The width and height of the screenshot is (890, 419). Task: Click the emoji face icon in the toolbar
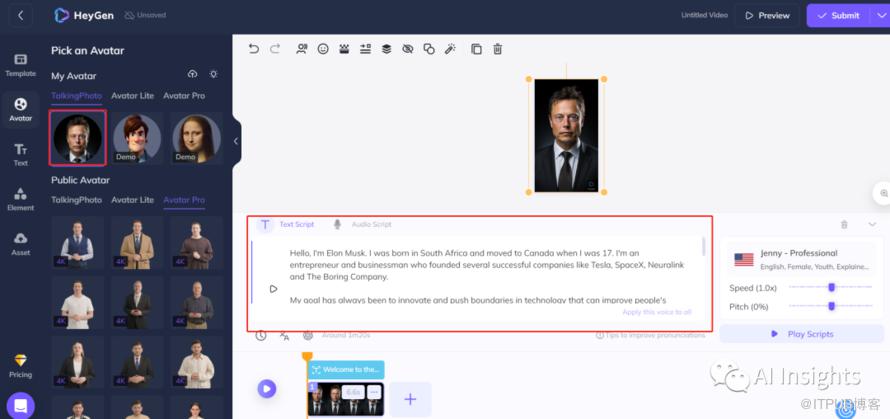pyautogui.click(x=323, y=49)
